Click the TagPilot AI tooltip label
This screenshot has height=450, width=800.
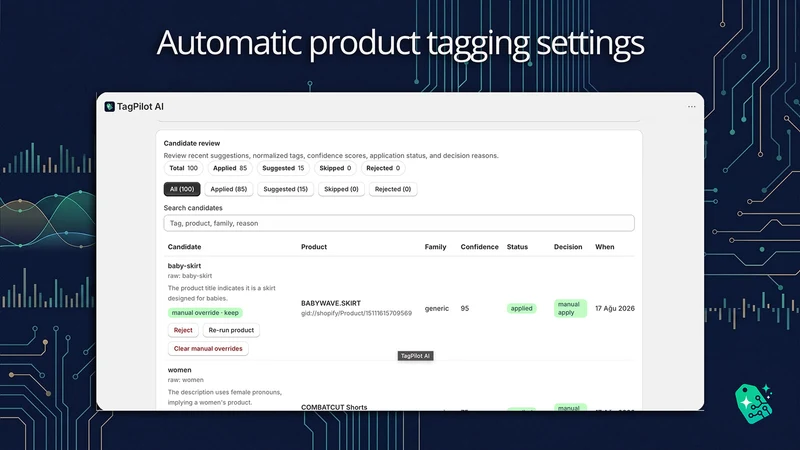pos(415,356)
